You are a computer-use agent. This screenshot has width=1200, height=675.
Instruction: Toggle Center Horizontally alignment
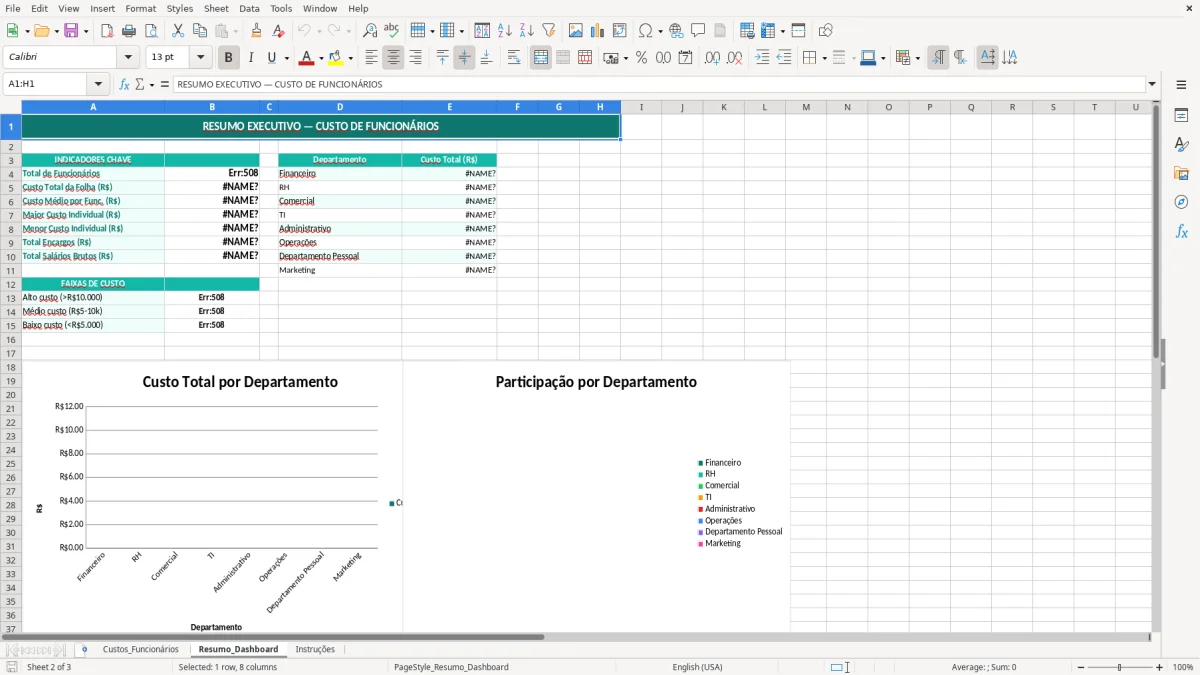click(393, 58)
